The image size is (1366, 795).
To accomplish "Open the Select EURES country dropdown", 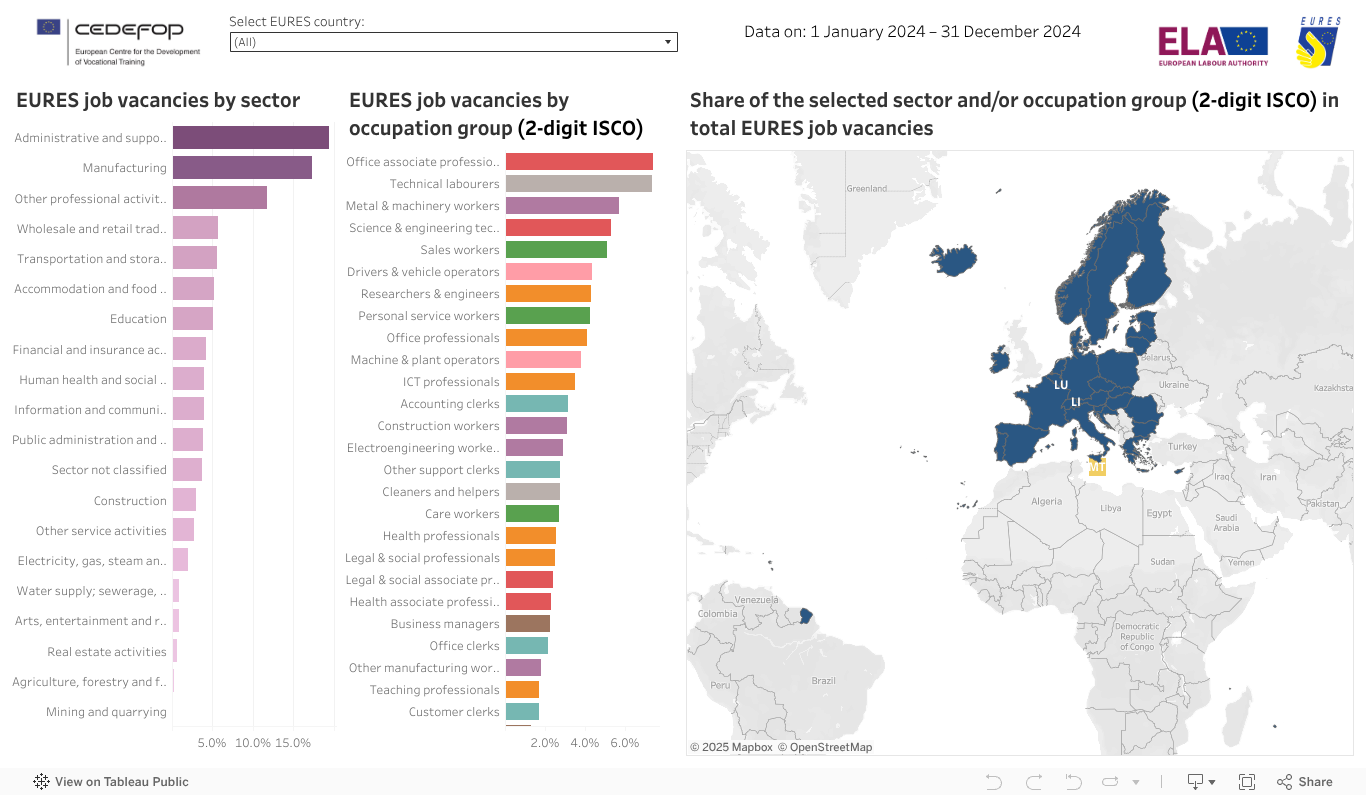I will coord(453,42).
